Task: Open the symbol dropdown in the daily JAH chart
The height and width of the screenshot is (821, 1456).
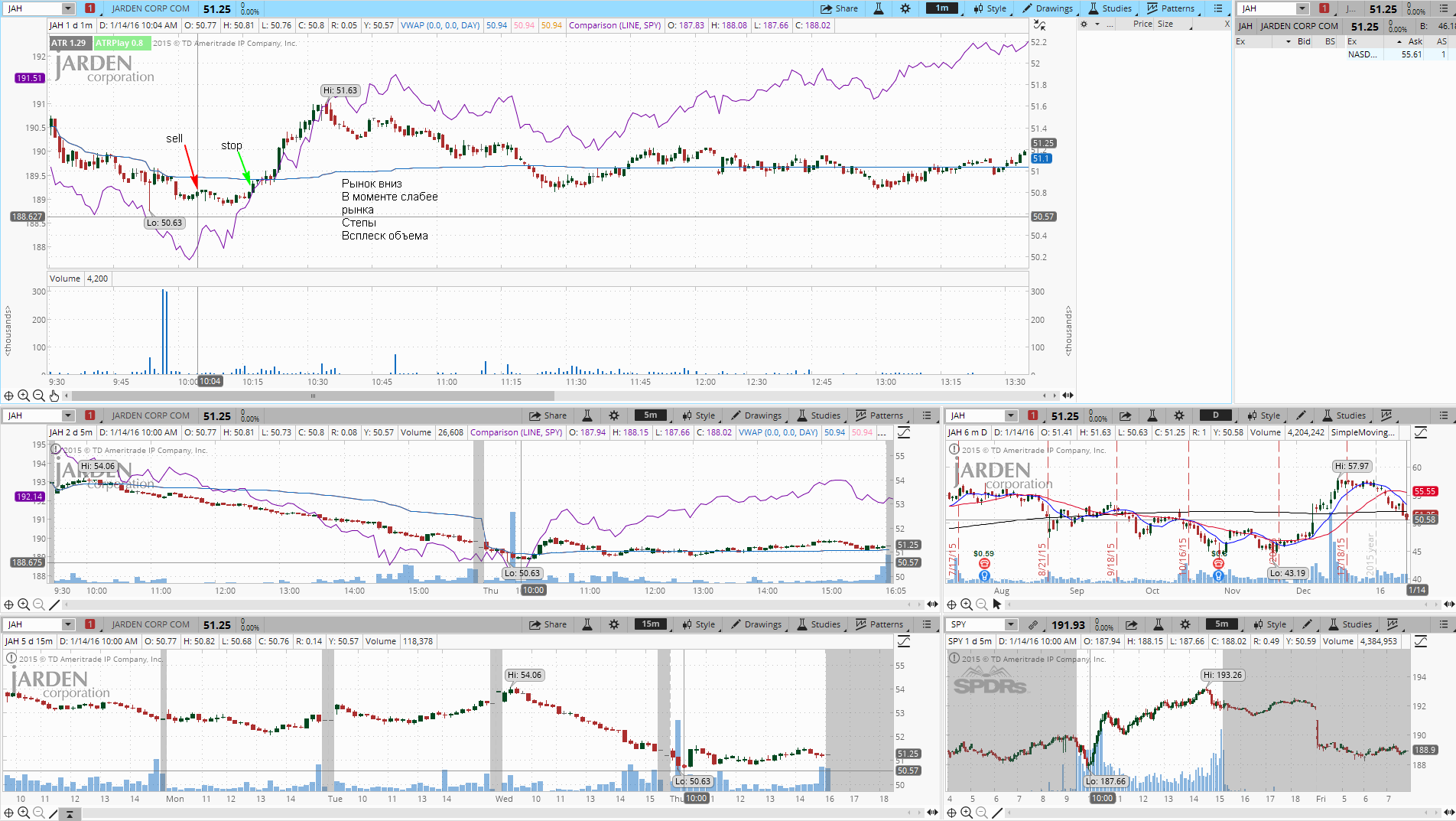Action: (x=1011, y=415)
